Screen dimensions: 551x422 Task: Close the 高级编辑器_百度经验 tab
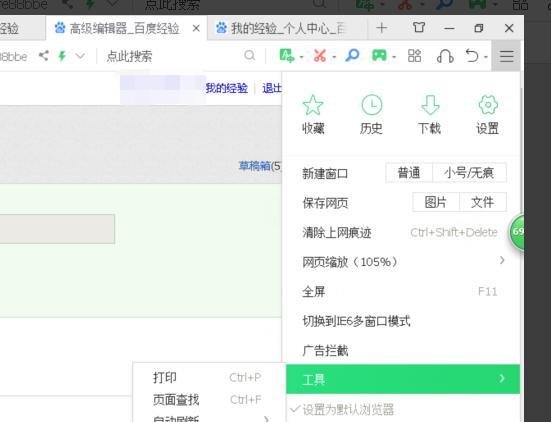(196, 28)
